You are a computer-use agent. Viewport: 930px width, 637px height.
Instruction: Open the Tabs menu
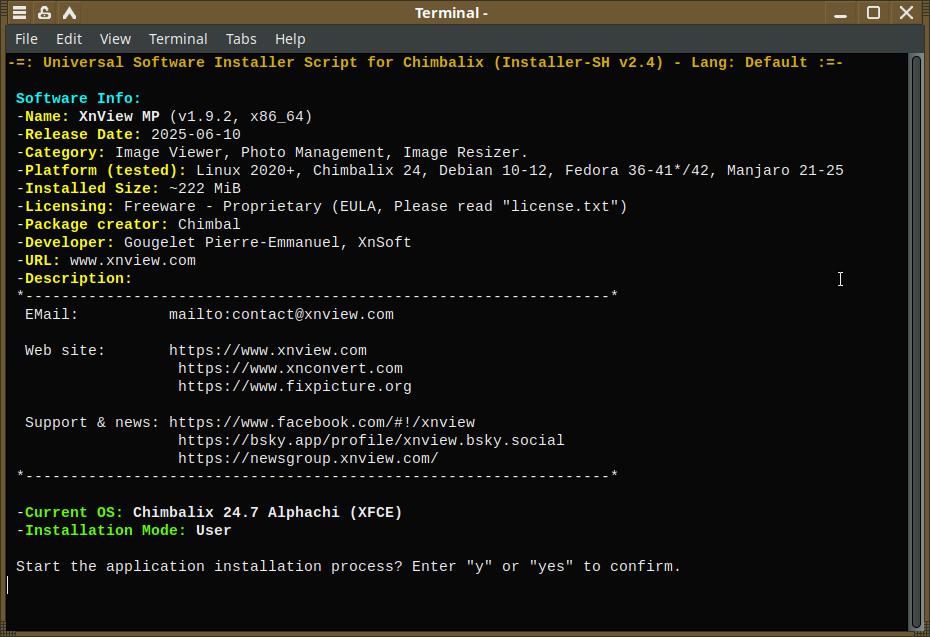click(x=241, y=39)
